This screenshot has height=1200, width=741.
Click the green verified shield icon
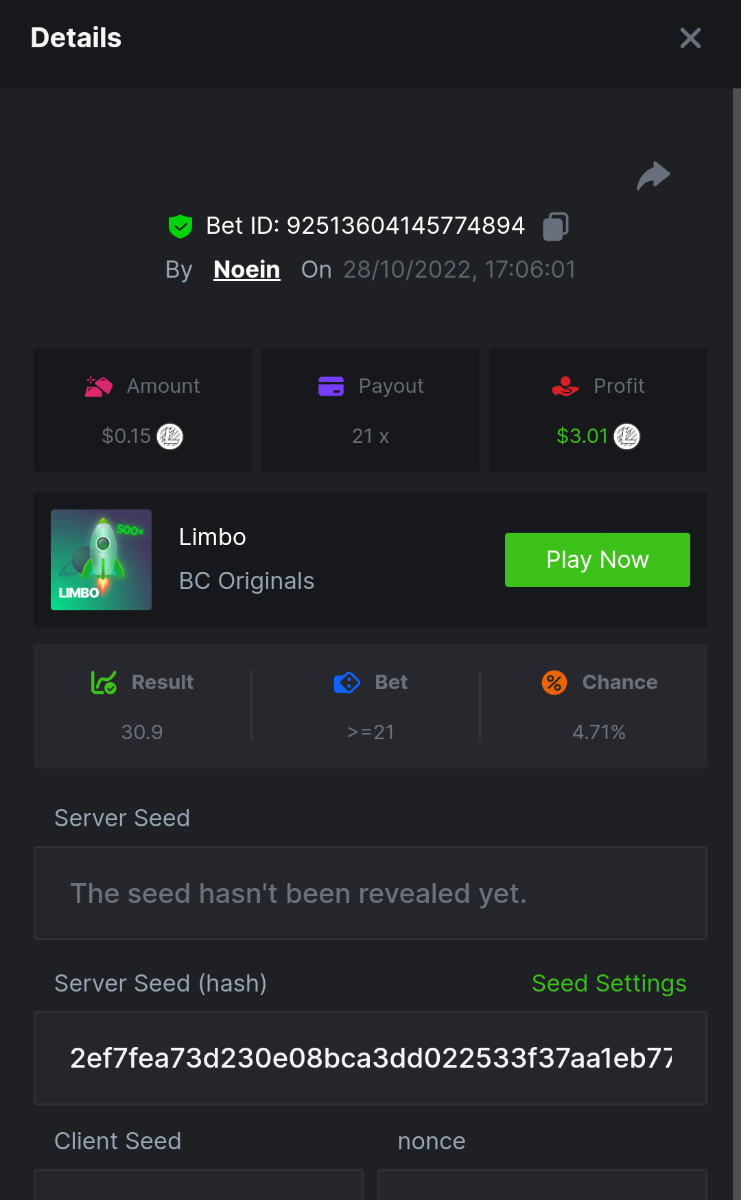[x=180, y=227]
